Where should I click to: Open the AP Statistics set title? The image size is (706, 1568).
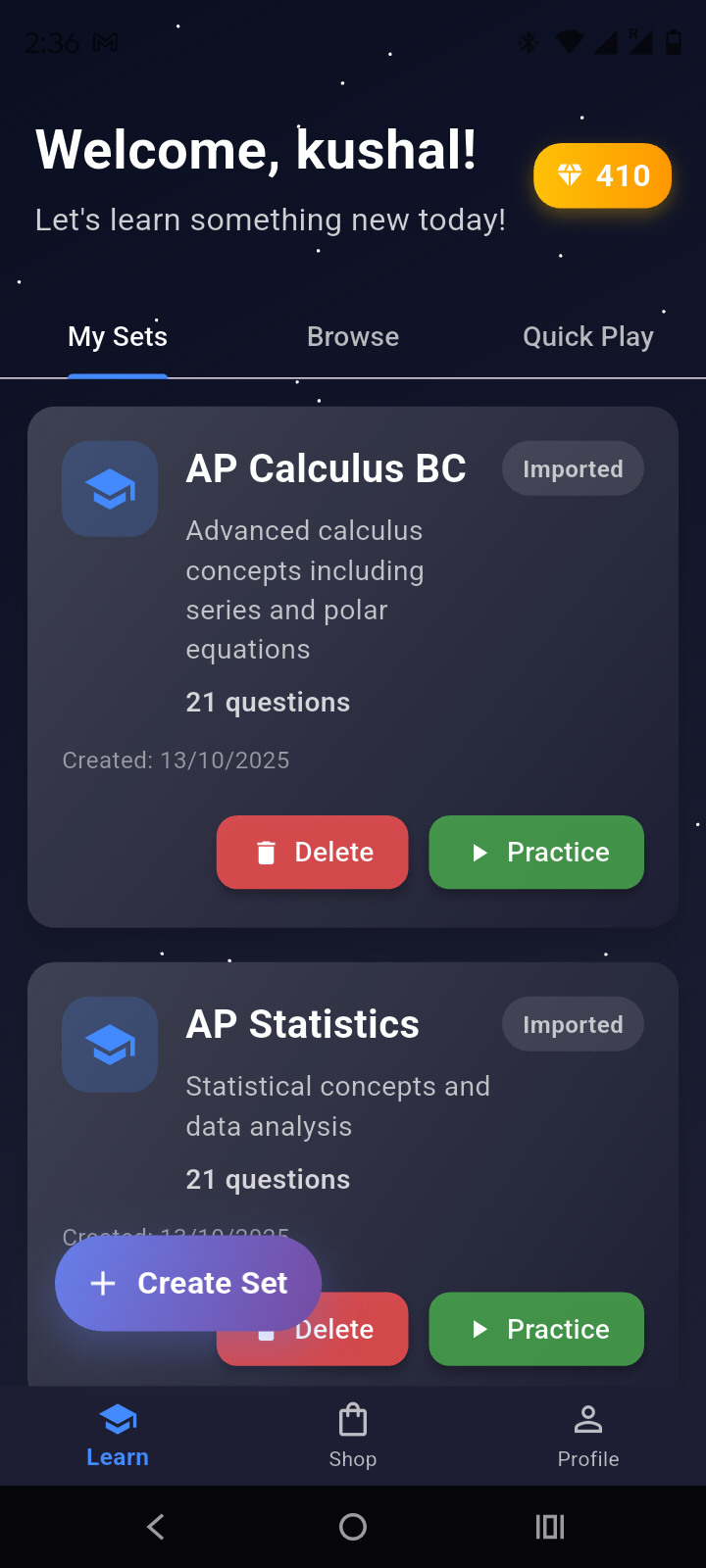click(302, 1024)
